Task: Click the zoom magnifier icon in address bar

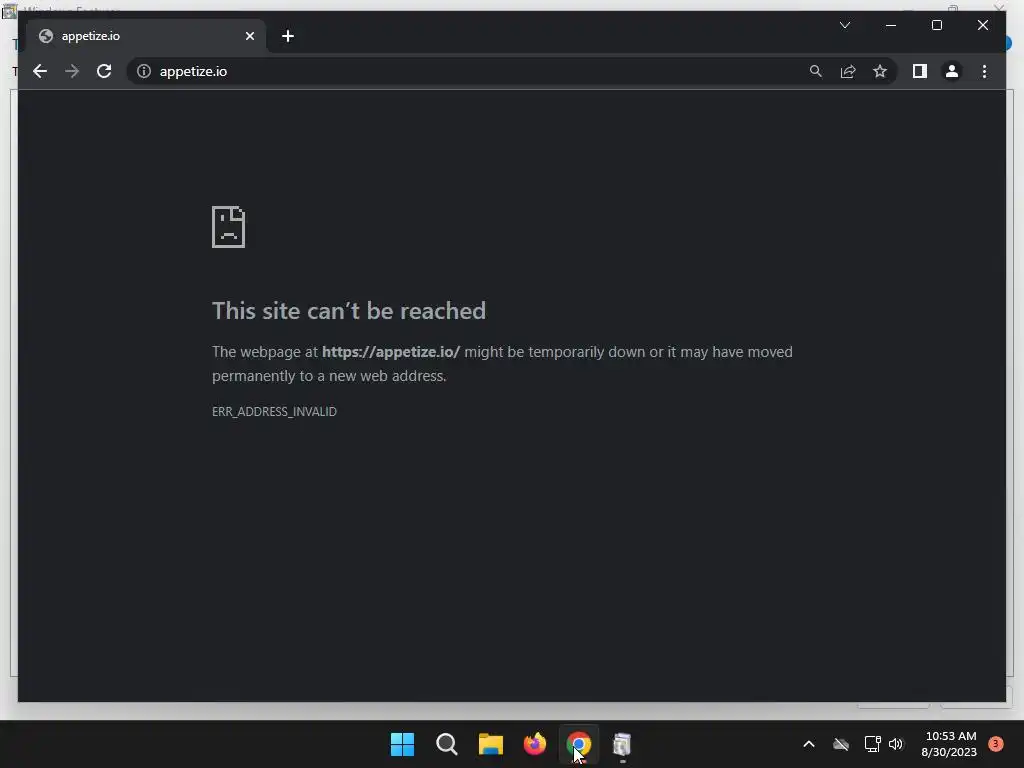Action: point(816,71)
